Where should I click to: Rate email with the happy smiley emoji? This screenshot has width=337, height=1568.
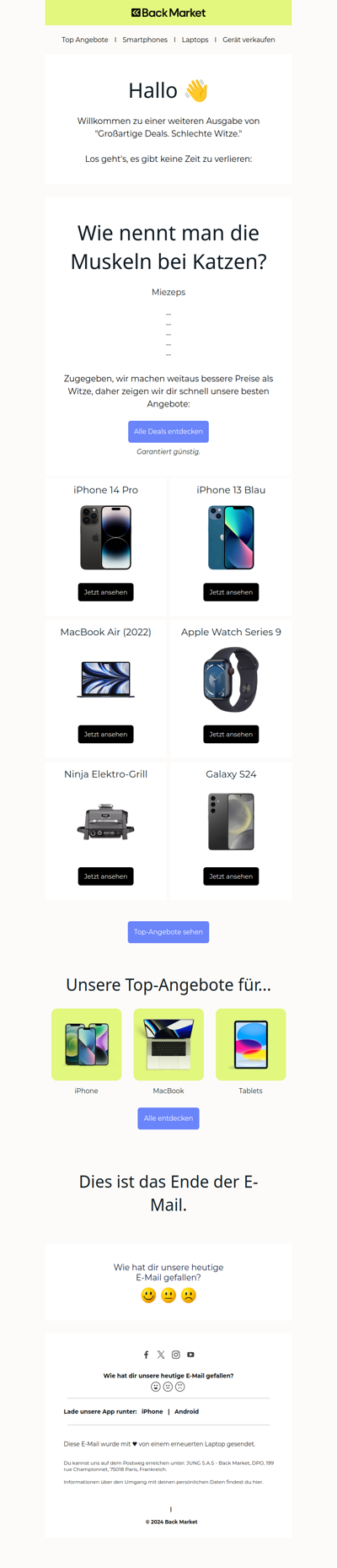[x=148, y=1296]
